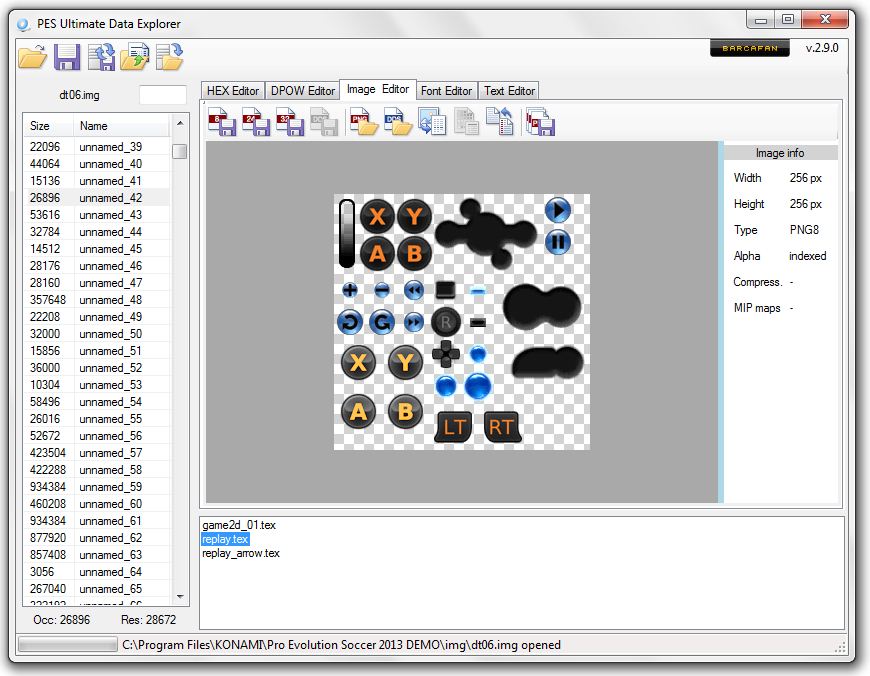This screenshot has height=676, width=870.
Task: Click the import file icon with green arrow
Action: coord(135,57)
